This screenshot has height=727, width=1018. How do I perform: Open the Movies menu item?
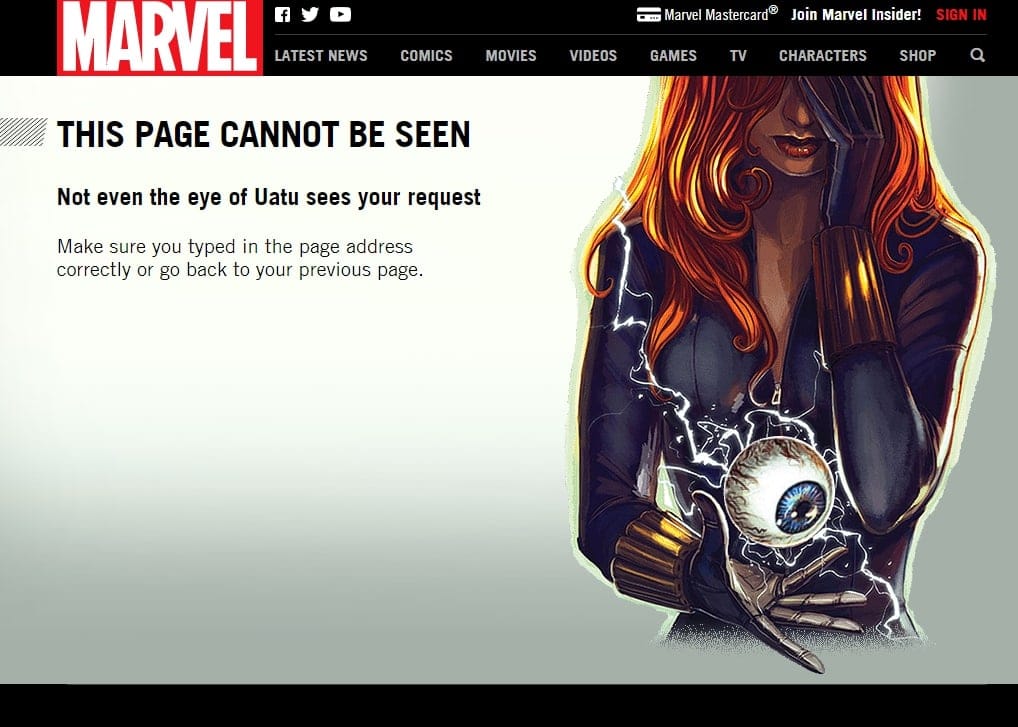coord(511,56)
